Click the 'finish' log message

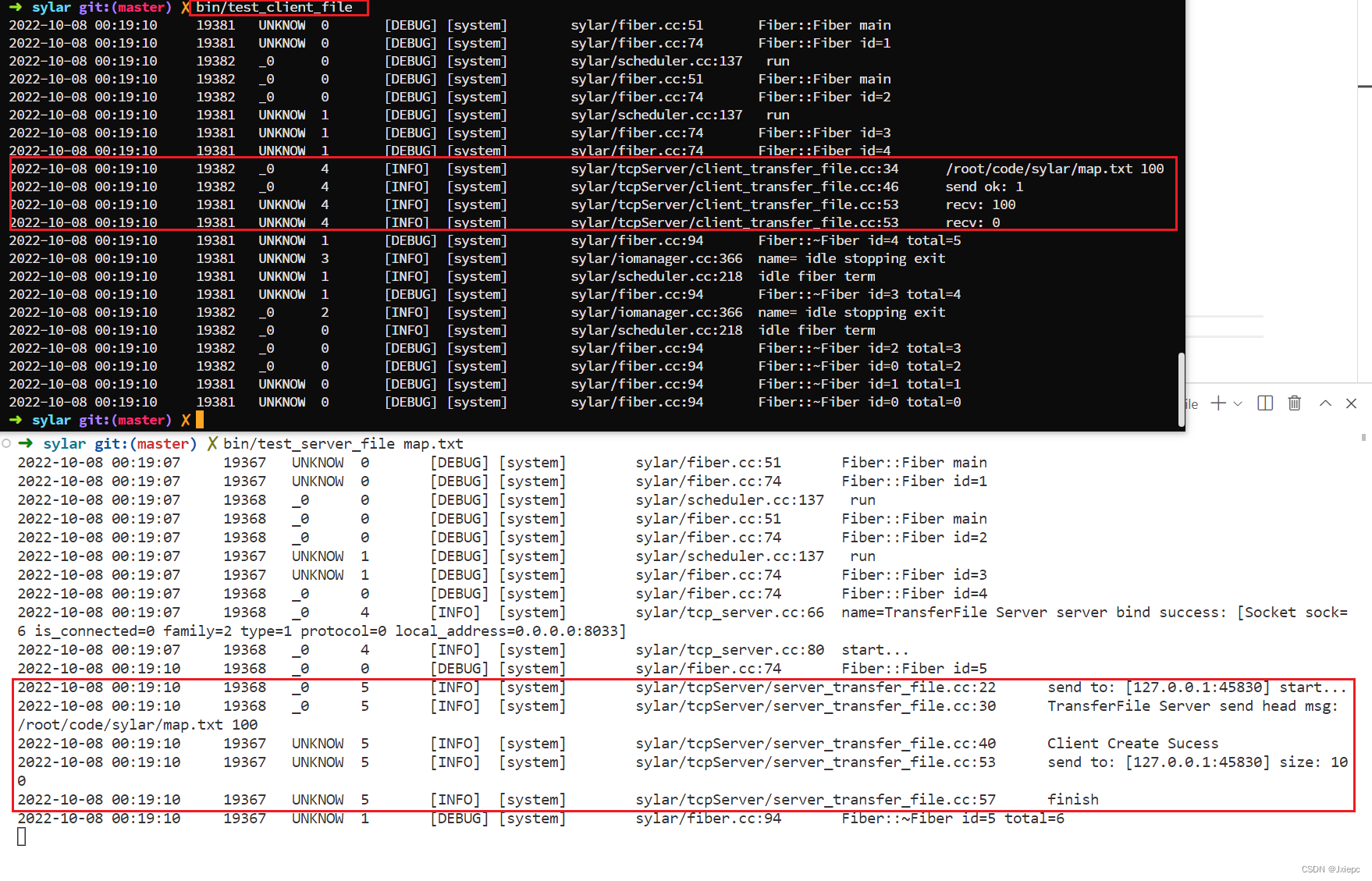[1073, 800]
